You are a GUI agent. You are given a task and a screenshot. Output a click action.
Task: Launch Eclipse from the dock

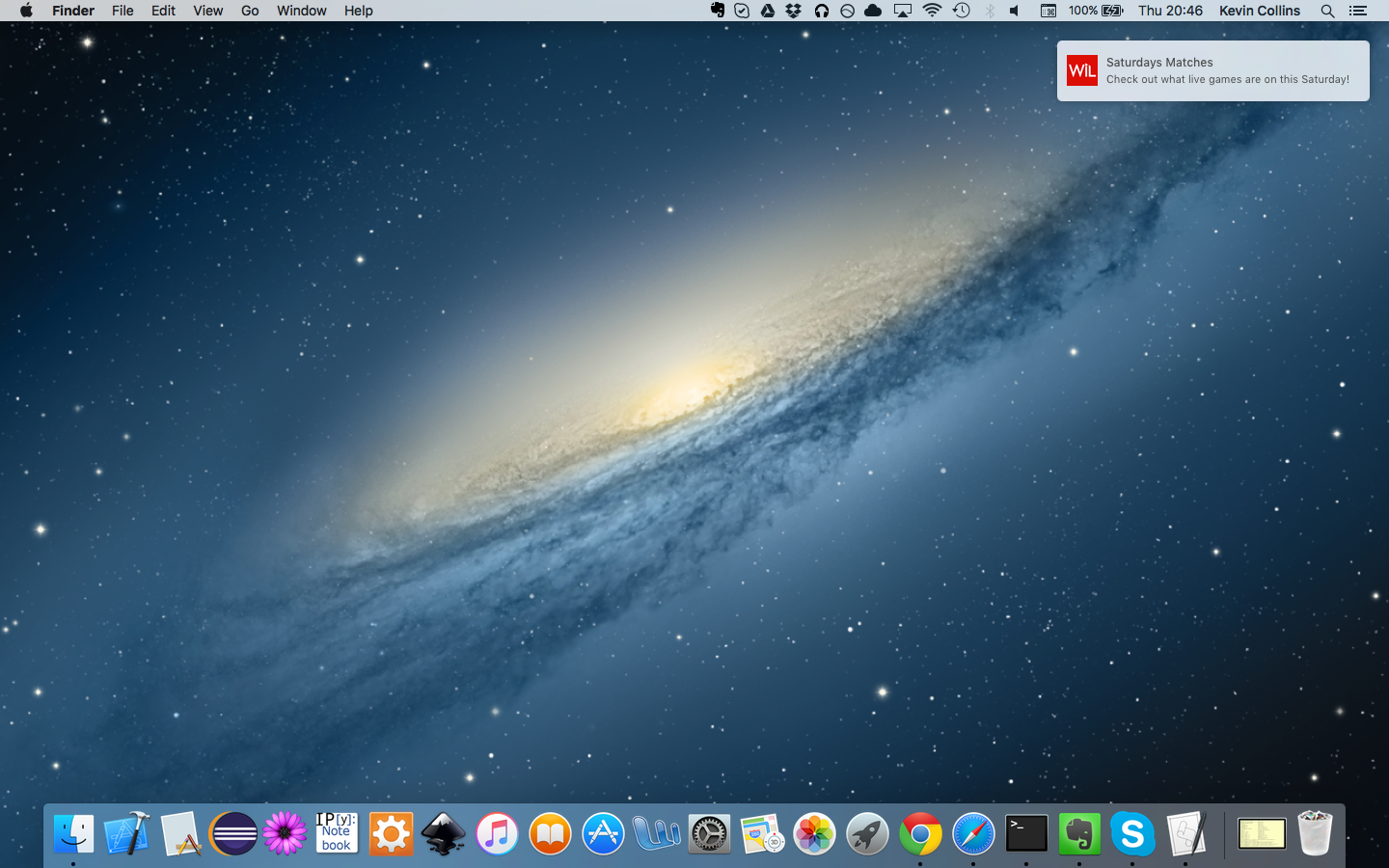pyautogui.click(x=232, y=833)
